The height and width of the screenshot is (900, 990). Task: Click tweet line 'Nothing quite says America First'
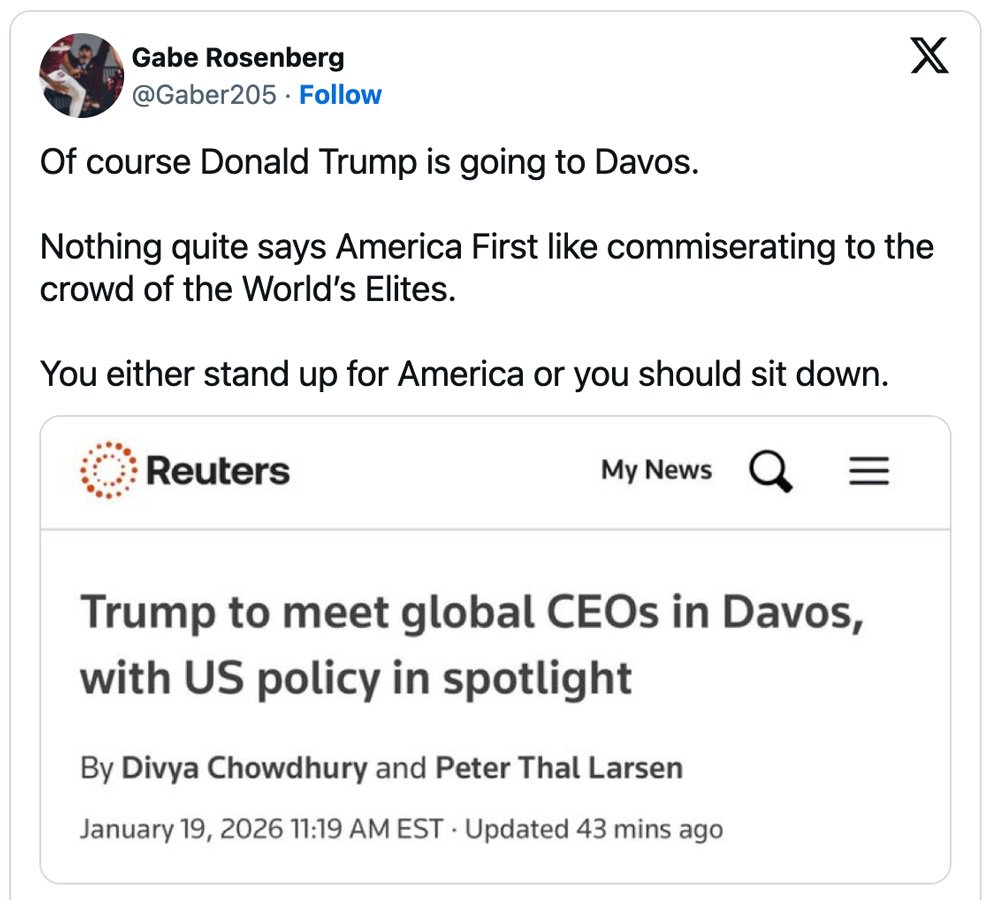486,246
